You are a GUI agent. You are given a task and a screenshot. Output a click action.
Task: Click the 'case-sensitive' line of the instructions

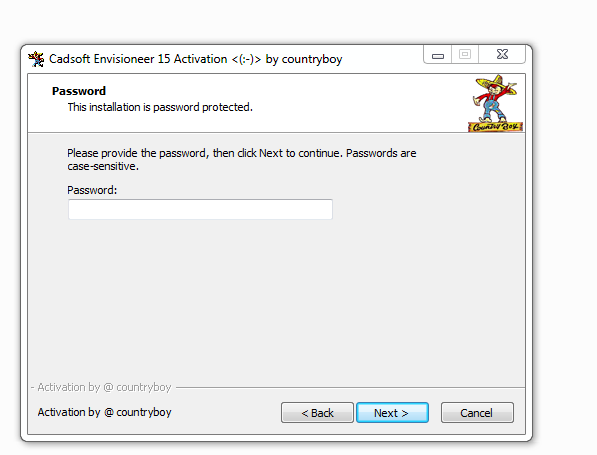(x=103, y=166)
